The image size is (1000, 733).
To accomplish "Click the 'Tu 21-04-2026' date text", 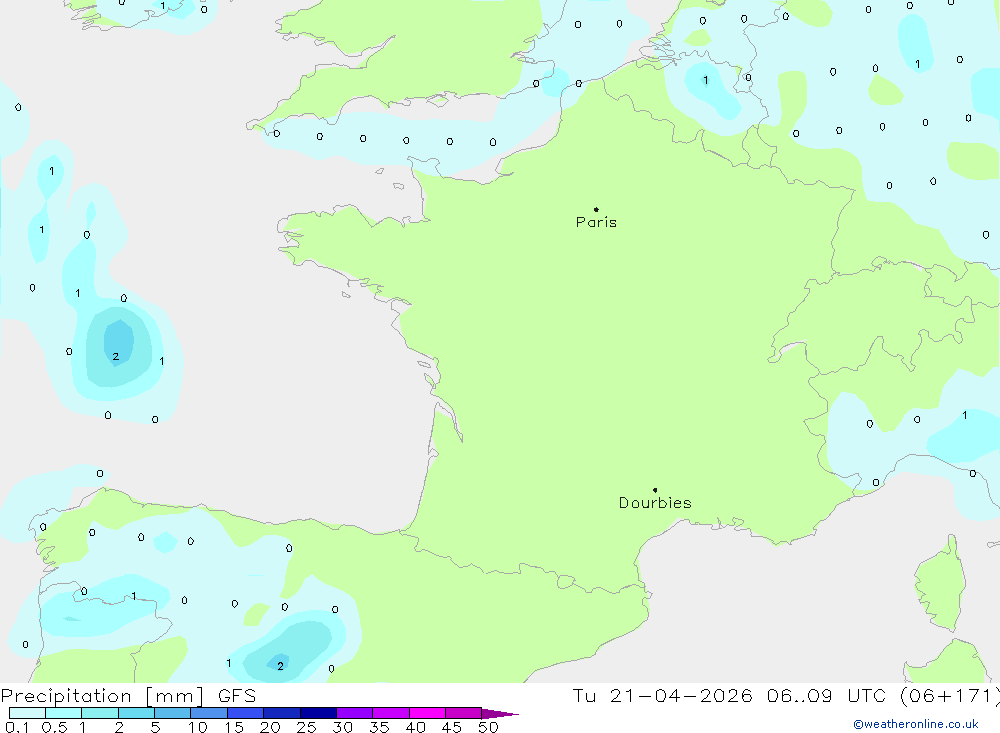I will 662,695.
